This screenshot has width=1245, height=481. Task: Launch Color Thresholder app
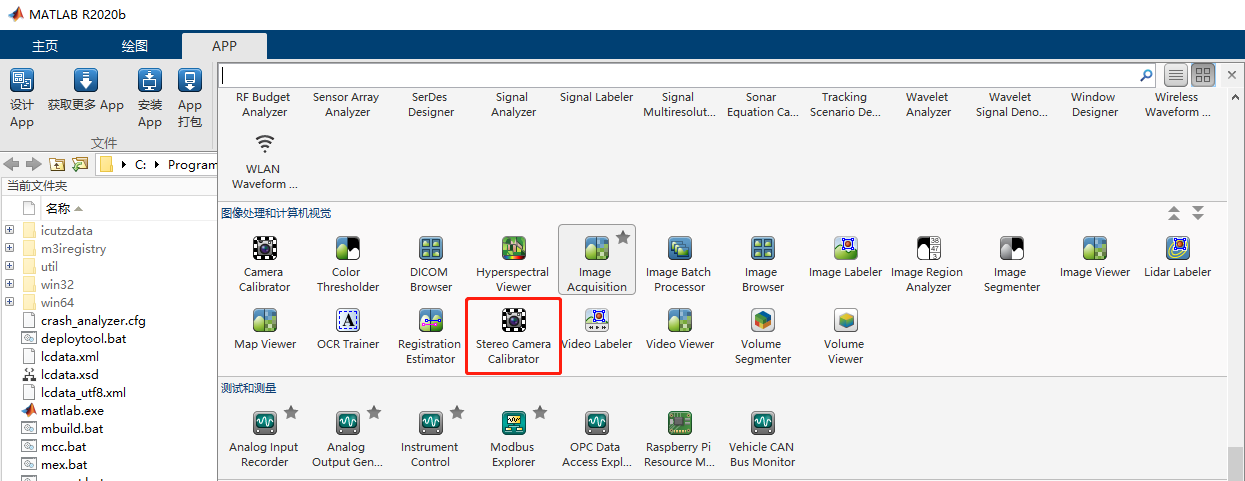[x=347, y=262]
